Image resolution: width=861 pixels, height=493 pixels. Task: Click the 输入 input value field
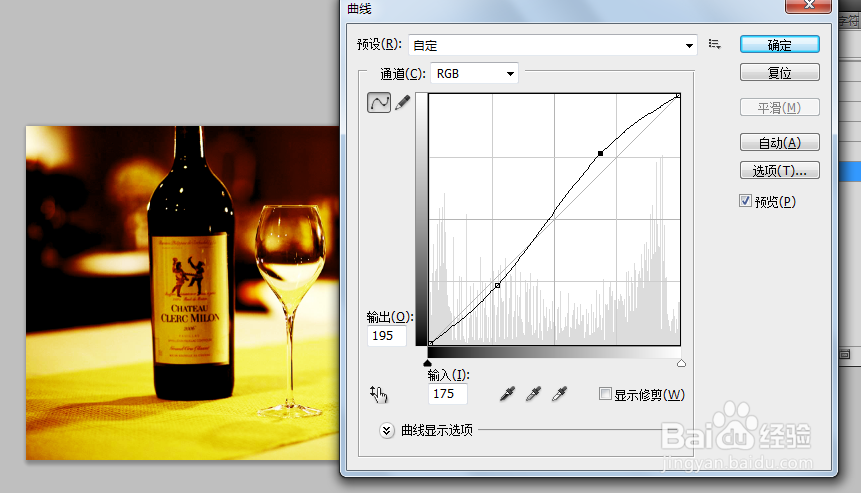pos(448,394)
